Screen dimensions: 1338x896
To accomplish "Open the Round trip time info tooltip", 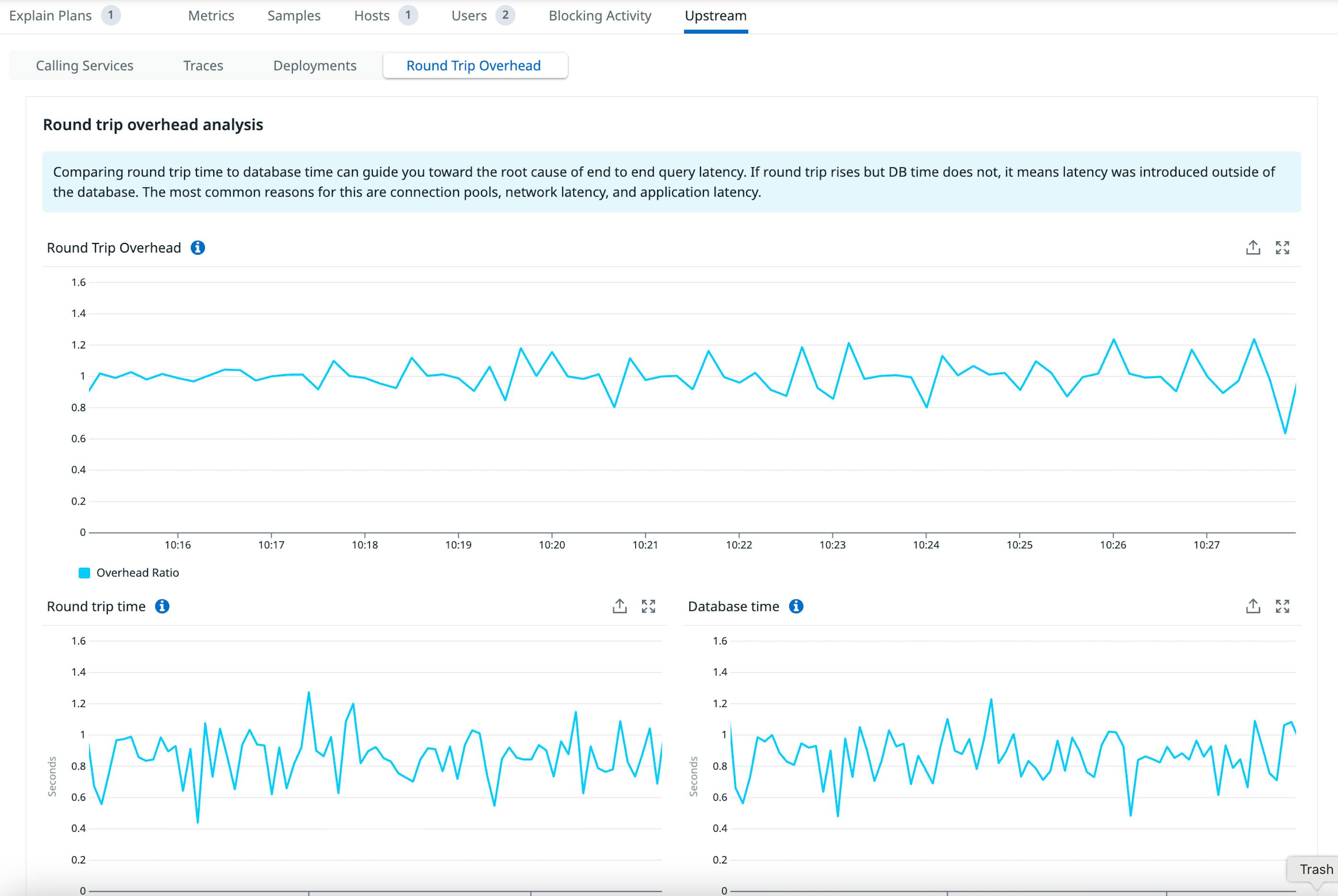I will pyautogui.click(x=163, y=606).
